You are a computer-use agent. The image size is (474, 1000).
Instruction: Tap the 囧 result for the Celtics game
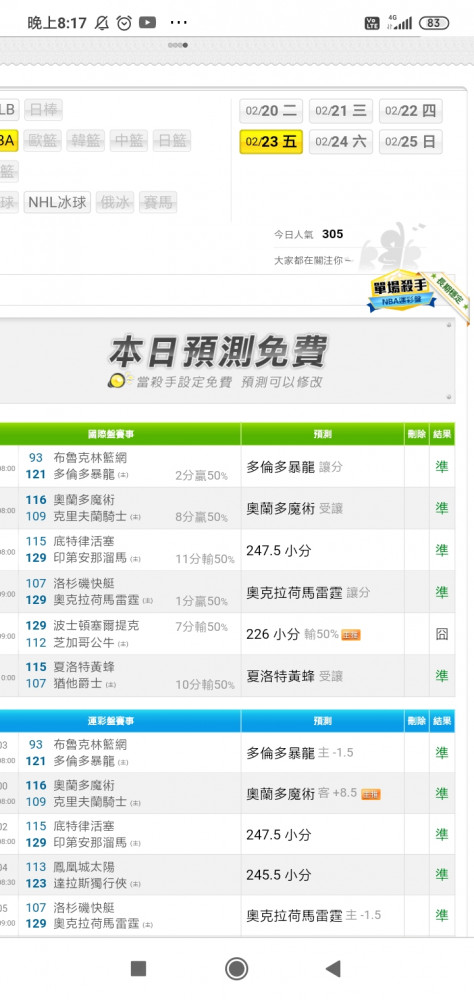(x=441, y=635)
